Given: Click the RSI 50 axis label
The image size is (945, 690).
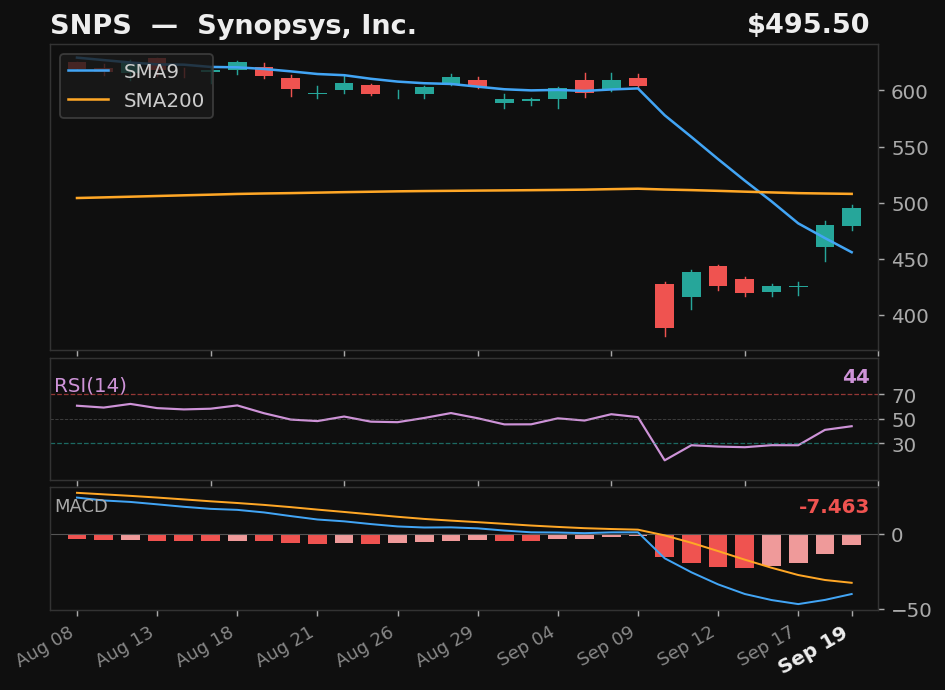Looking at the screenshot, I should pos(904,420).
